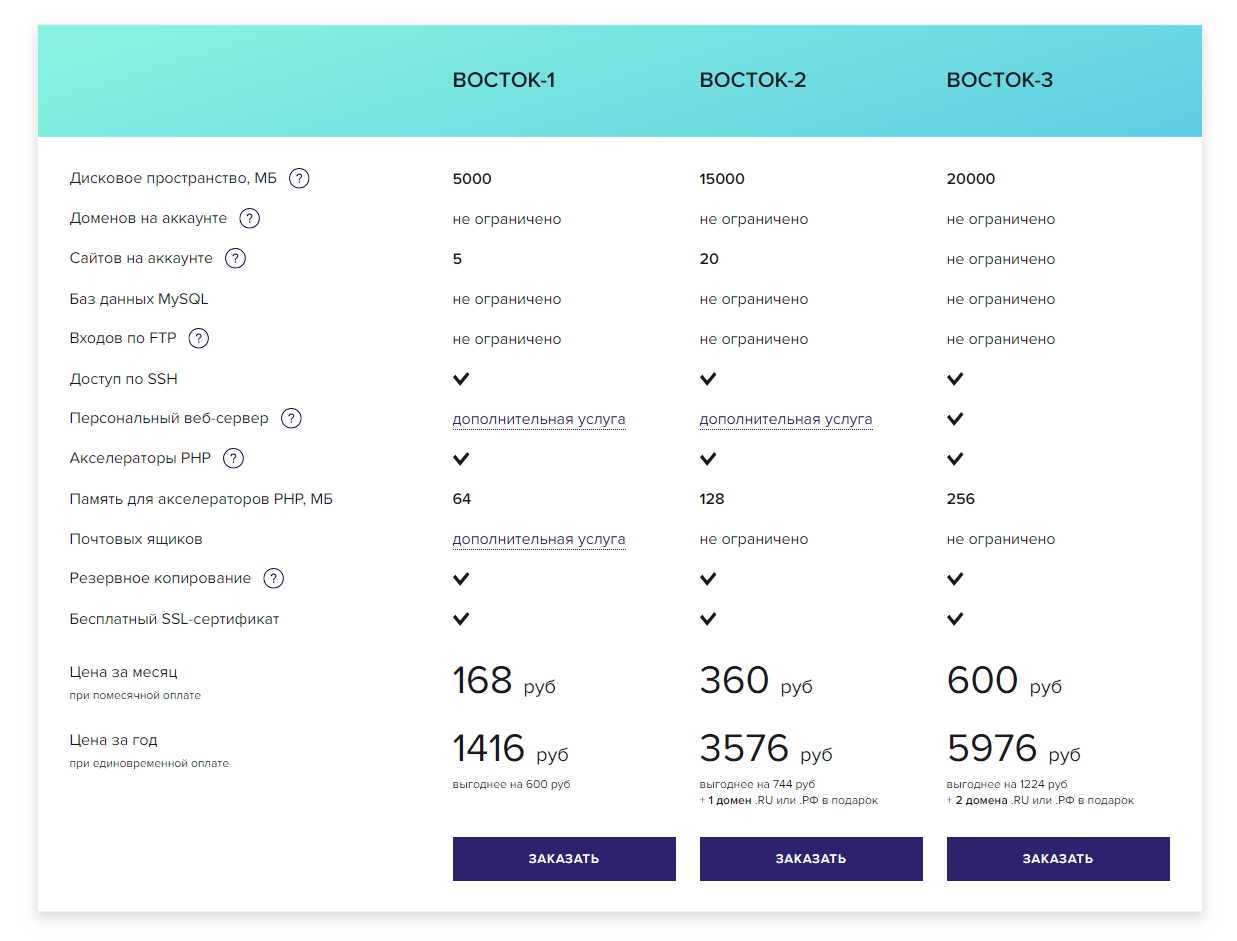Click дополнительная услуга link for ВОСТОК-2 web server
The image size is (1237, 941).
[786, 420]
